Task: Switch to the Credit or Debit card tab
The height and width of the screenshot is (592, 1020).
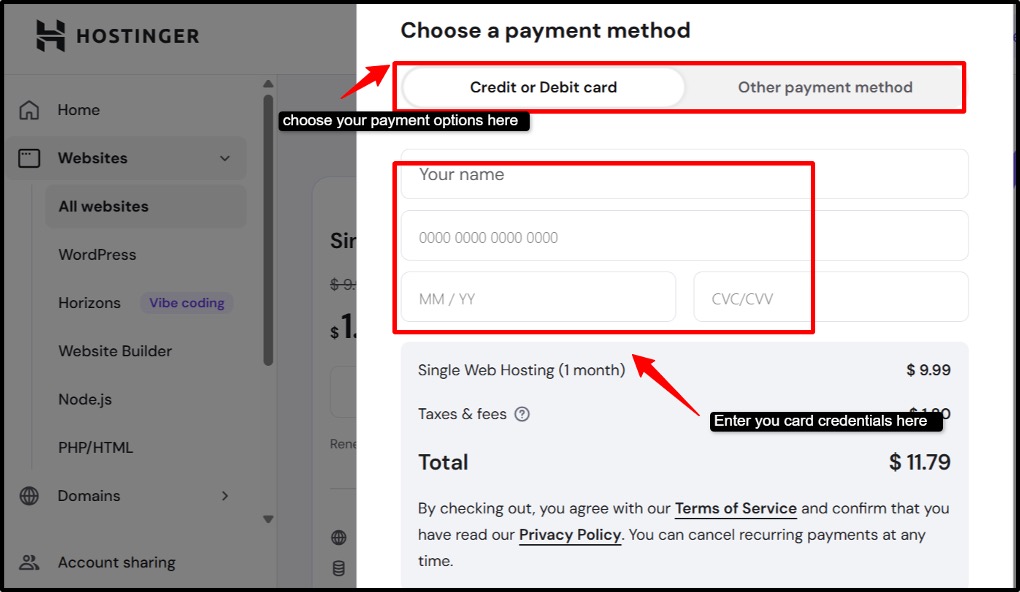Action: tap(543, 87)
